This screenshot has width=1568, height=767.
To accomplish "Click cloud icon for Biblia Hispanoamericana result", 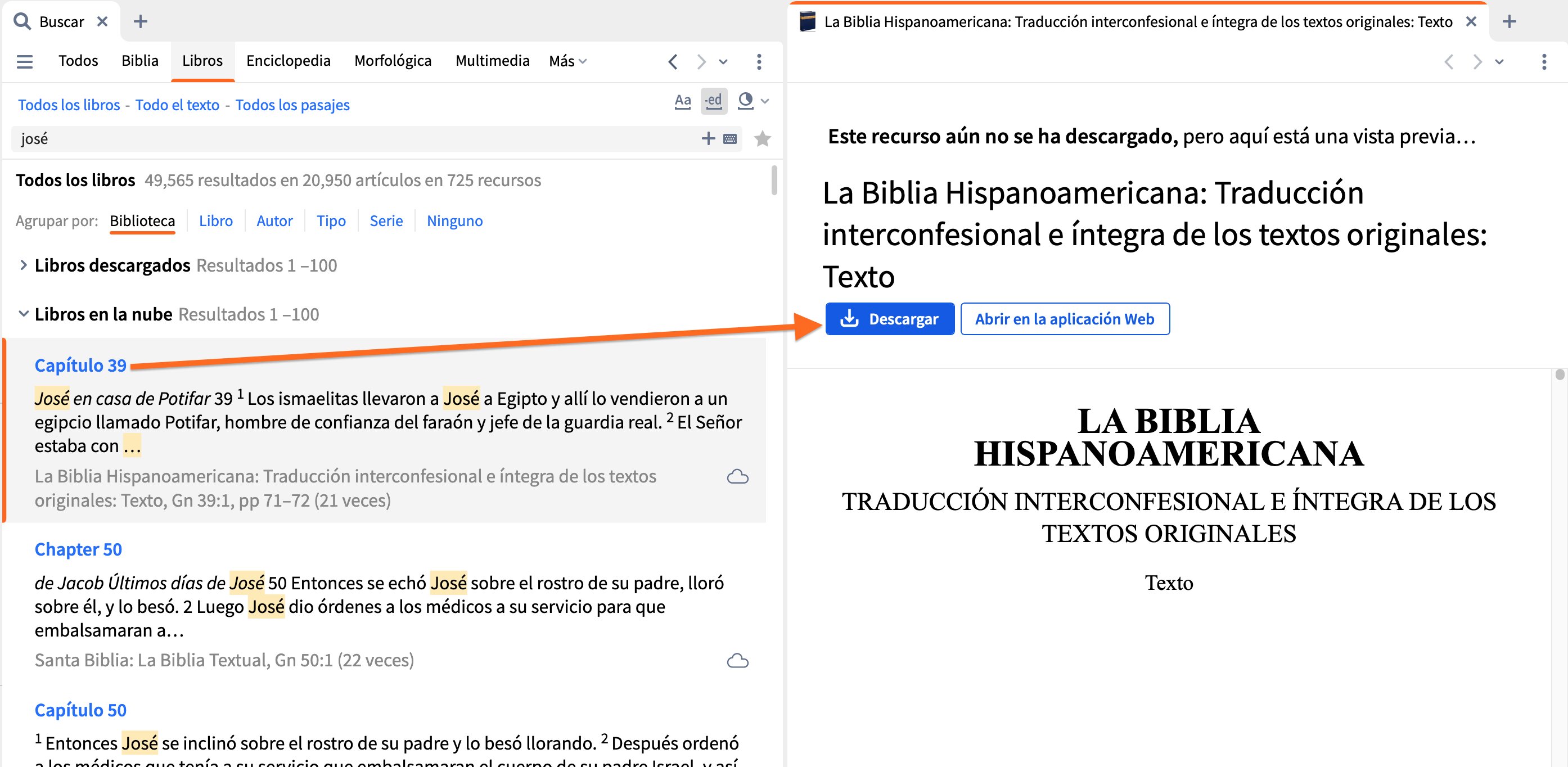I will click(738, 477).
